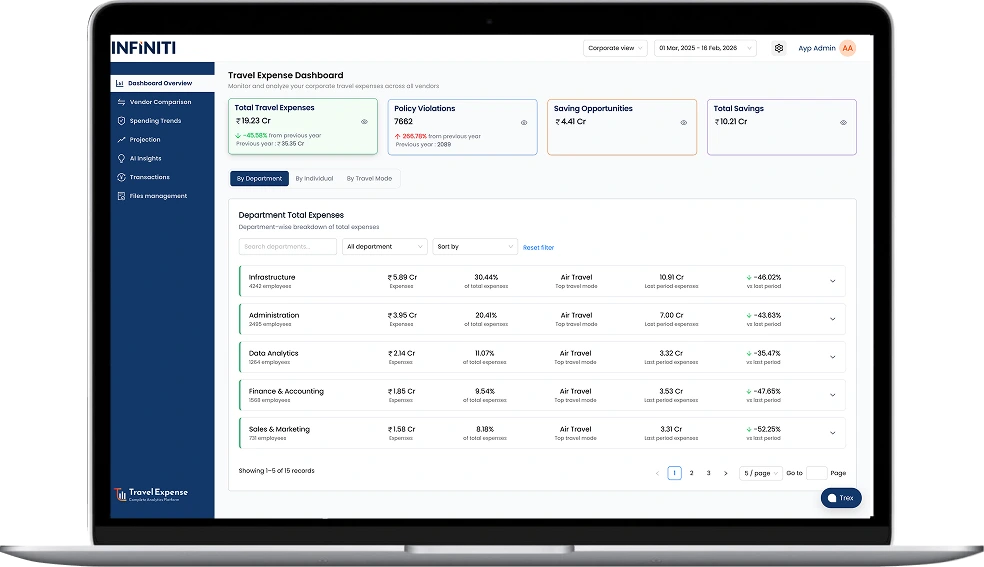This screenshot has width=984, height=567.
Task: Click the Reset filter link
Action: [538, 247]
